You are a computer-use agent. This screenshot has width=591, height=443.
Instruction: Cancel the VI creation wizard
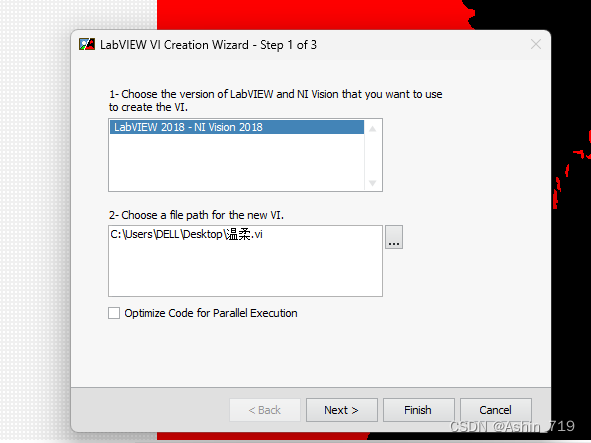coord(496,410)
